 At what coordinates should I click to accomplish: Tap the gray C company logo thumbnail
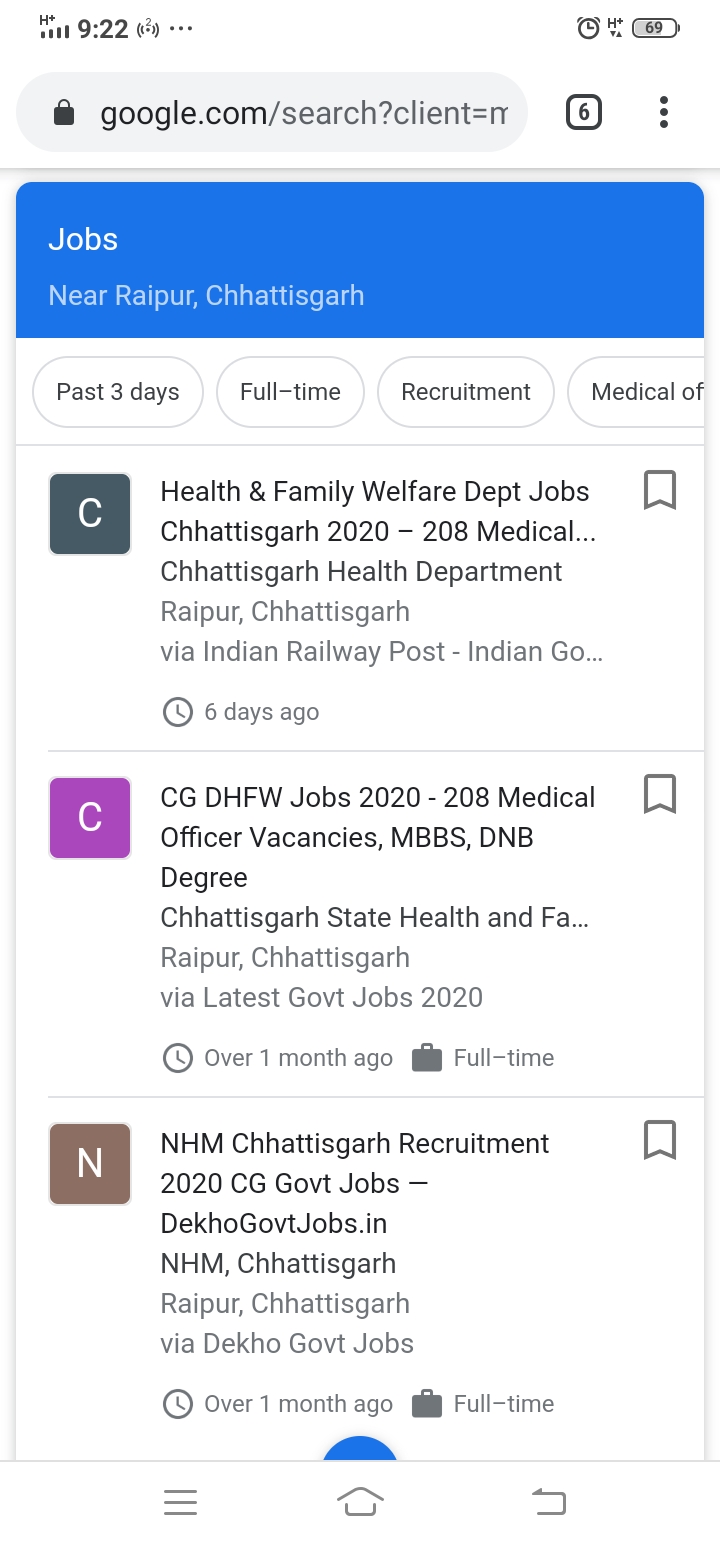(x=90, y=514)
